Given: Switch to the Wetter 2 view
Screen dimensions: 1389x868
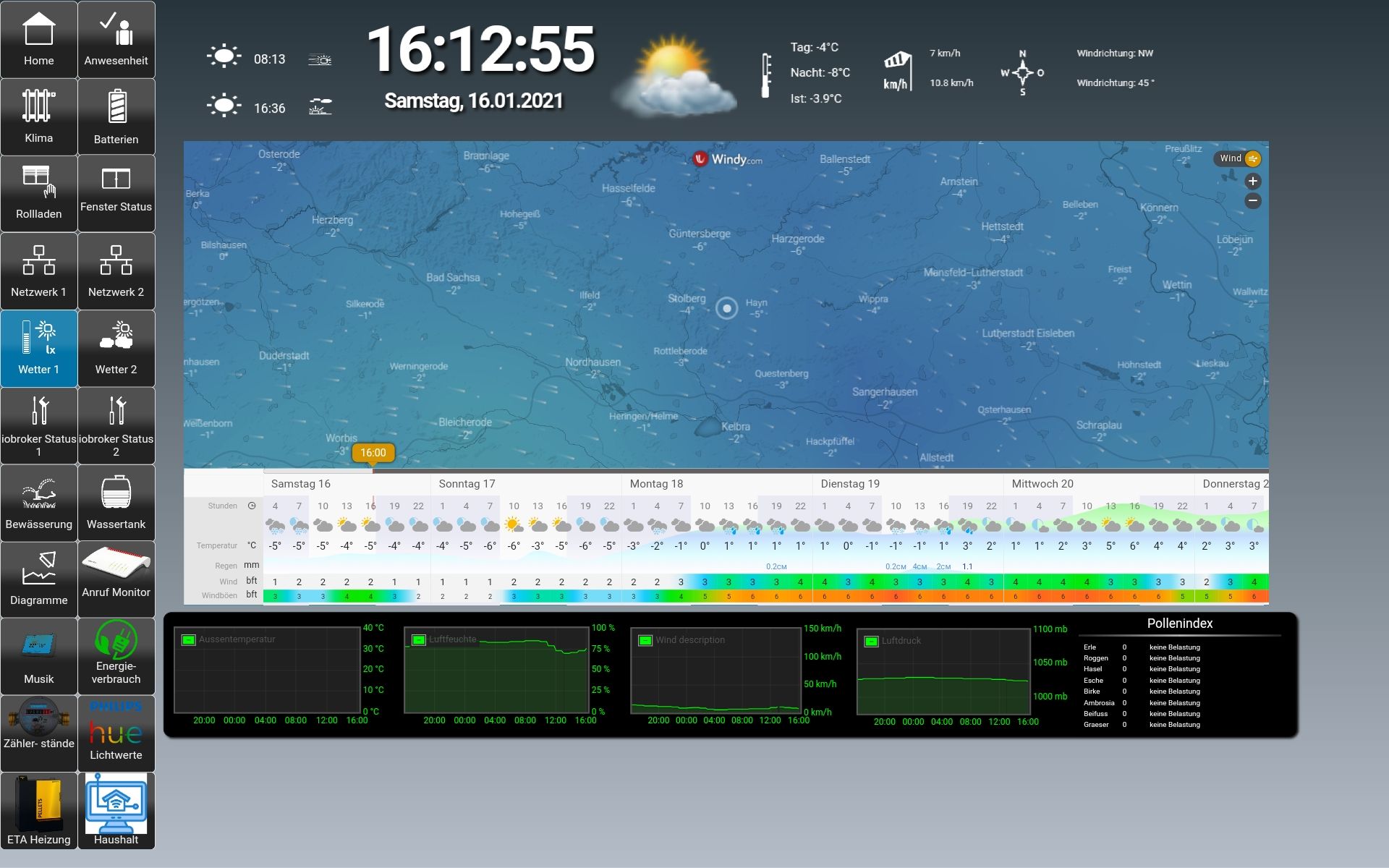Looking at the screenshot, I should coord(116,348).
